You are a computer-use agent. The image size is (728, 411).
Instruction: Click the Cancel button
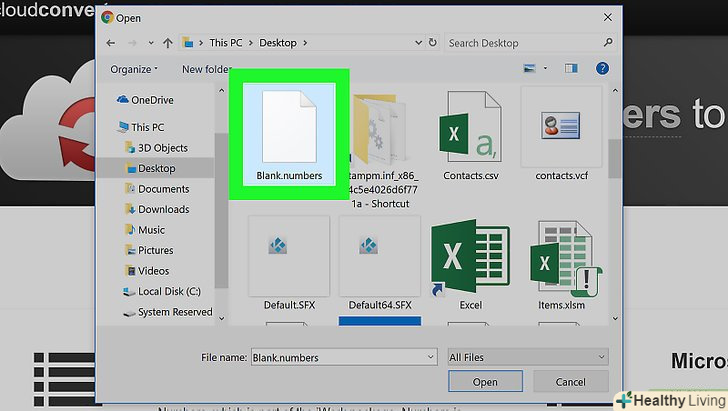pos(571,382)
